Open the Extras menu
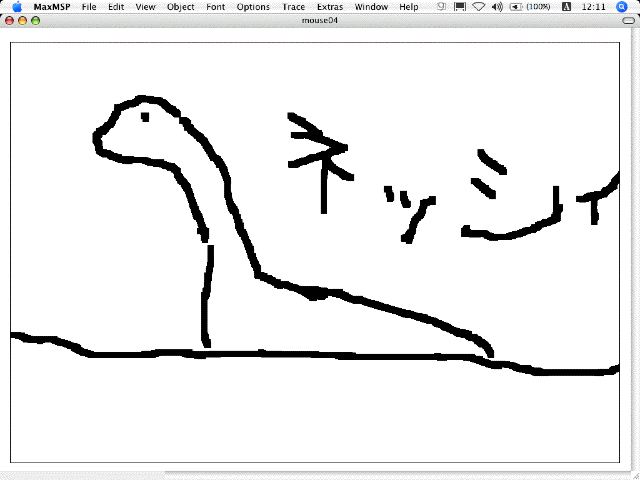The image size is (640, 480). (x=330, y=7)
